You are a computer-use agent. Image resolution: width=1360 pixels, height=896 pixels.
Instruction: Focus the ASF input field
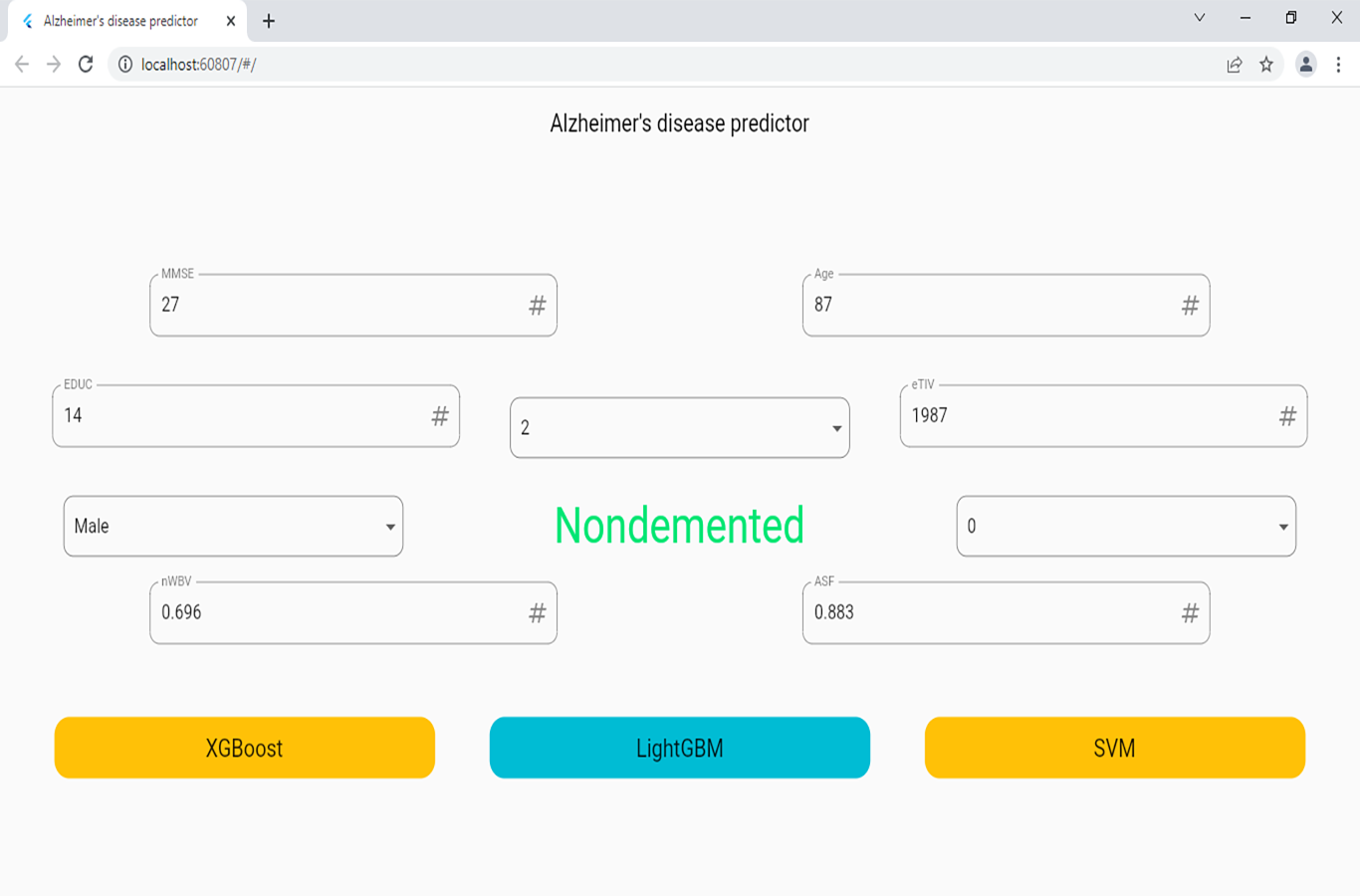1006,612
